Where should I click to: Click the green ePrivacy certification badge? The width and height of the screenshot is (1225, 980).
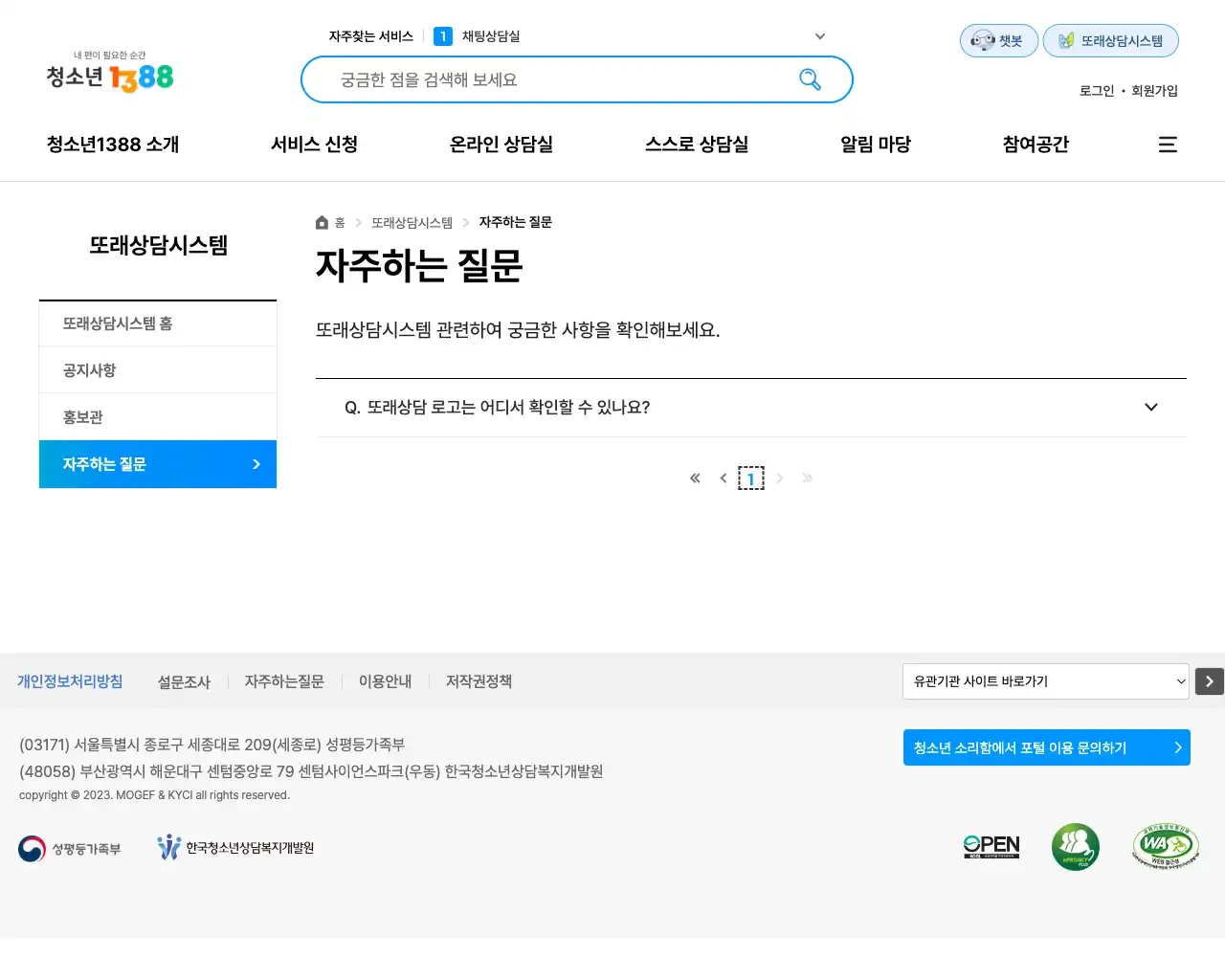pyautogui.click(x=1076, y=847)
